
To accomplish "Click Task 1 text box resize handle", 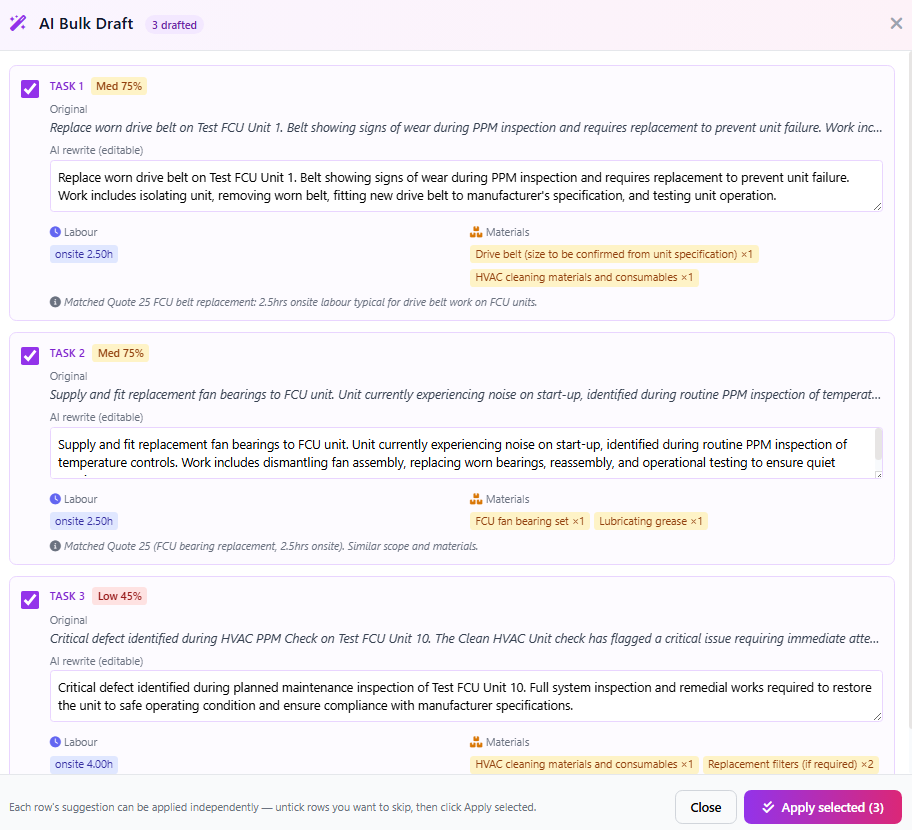I will (x=878, y=206).
